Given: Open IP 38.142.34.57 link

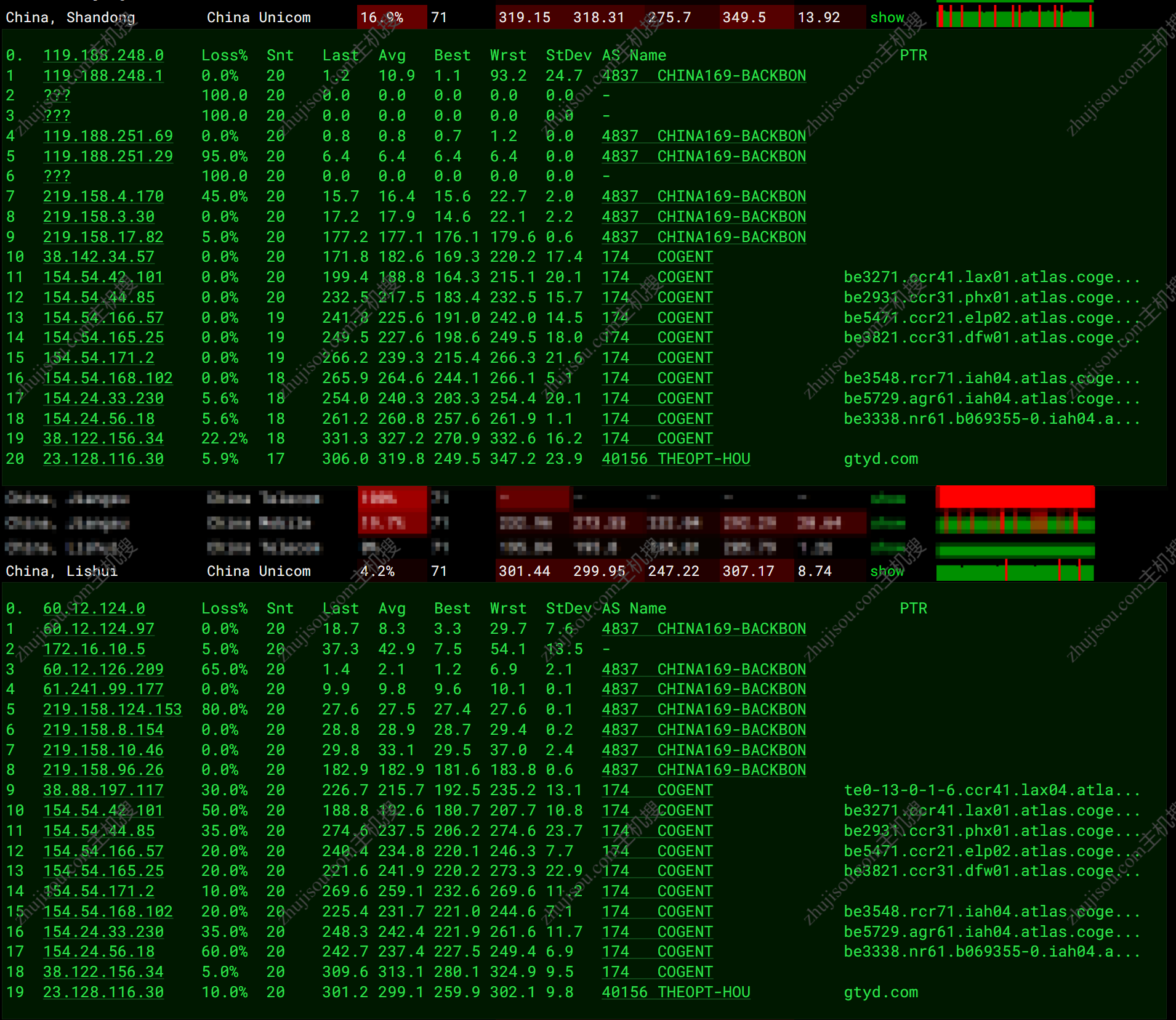Looking at the screenshot, I should click(x=99, y=257).
